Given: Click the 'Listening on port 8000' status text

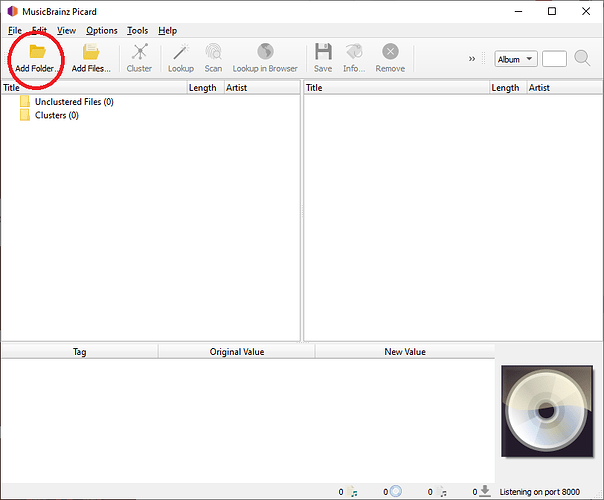Looking at the screenshot, I should (x=539, y=492).
